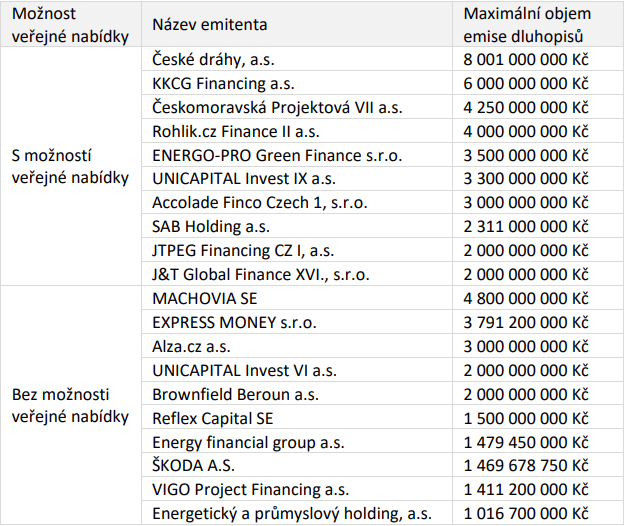This screenshot has height=526, width=626.
Task: Click the 8 001 000 000 Kč amount
Action: click(x=526, y=59)
